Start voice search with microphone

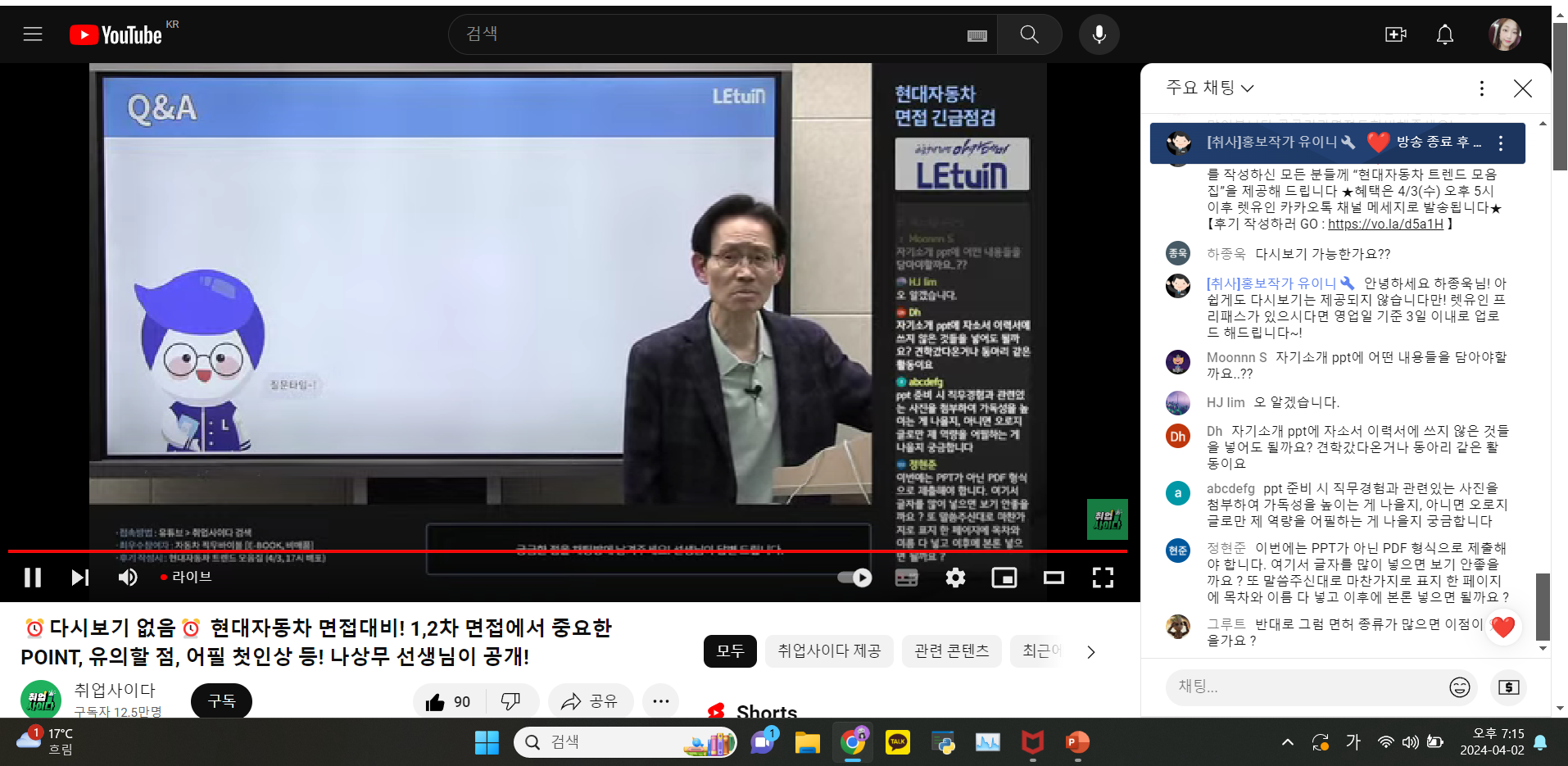point(1099,34)
